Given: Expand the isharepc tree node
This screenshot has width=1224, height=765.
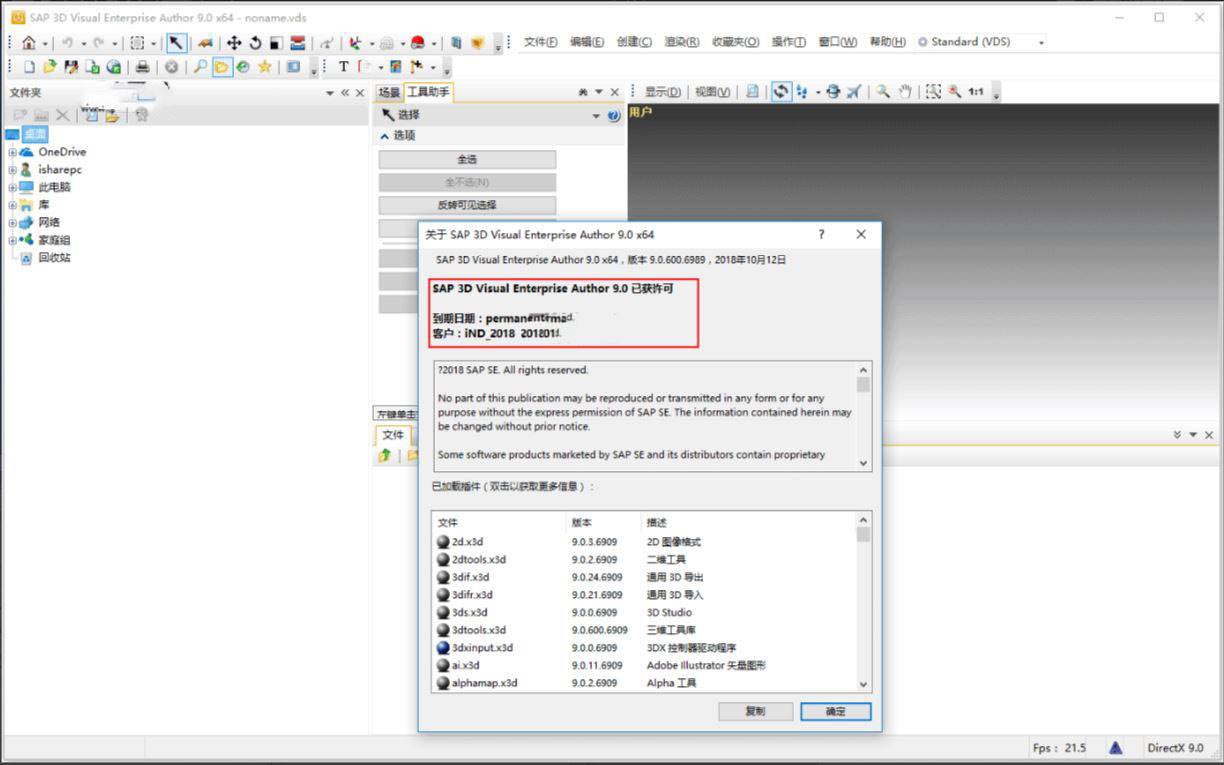Looking at the screenshot, I should pos(12,170).
